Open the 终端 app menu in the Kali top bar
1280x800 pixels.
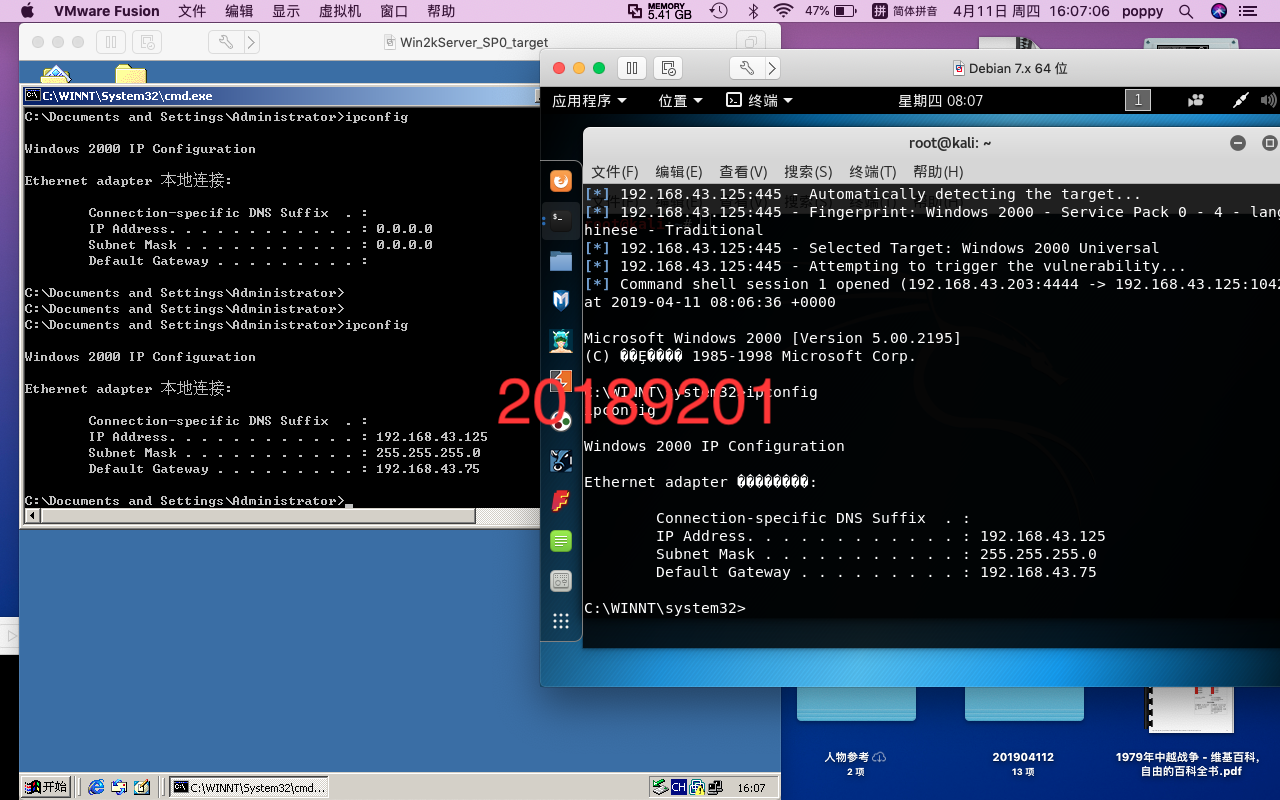[x=759, y=100]
